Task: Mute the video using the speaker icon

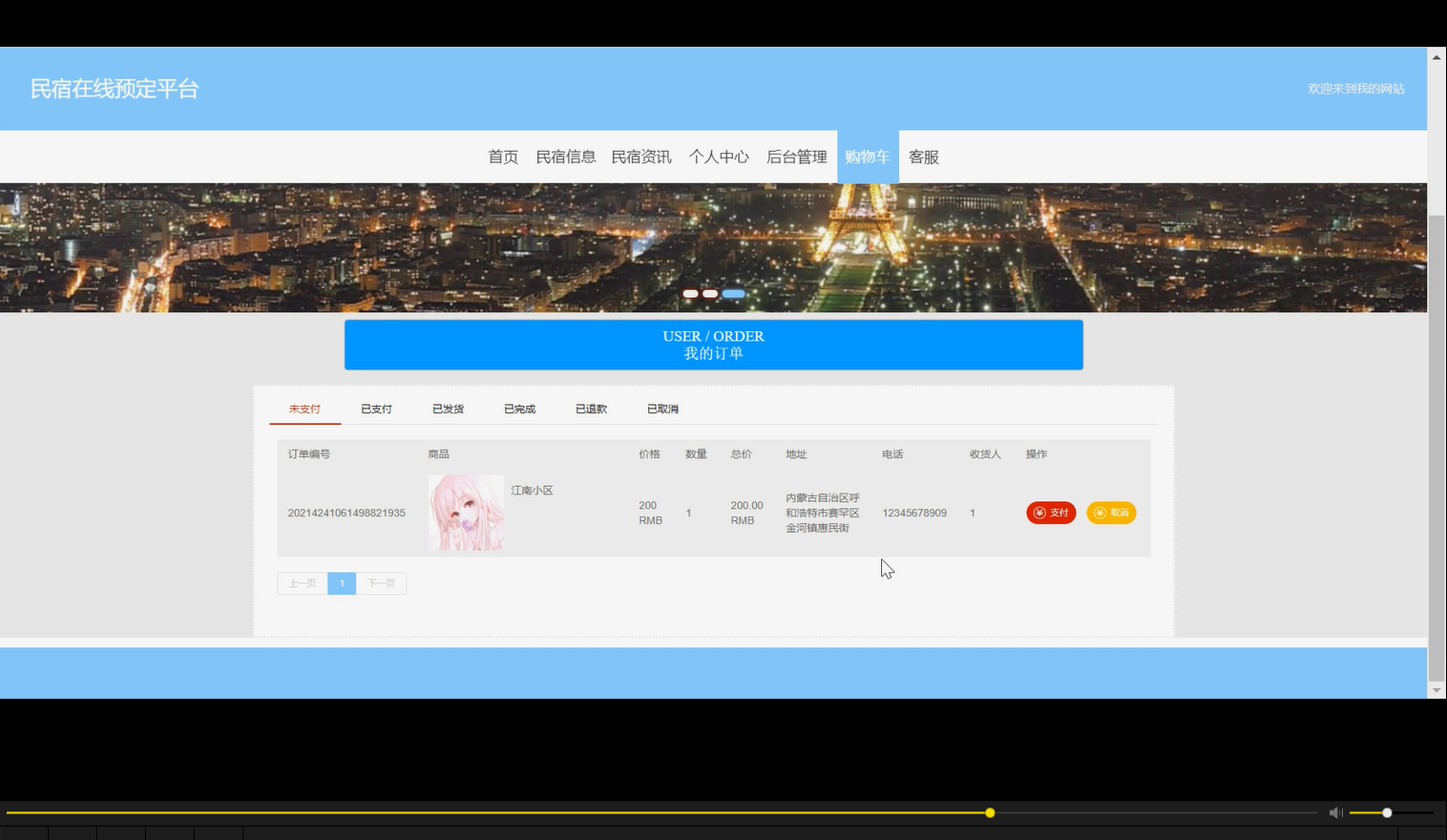Action: point(1335,812)
